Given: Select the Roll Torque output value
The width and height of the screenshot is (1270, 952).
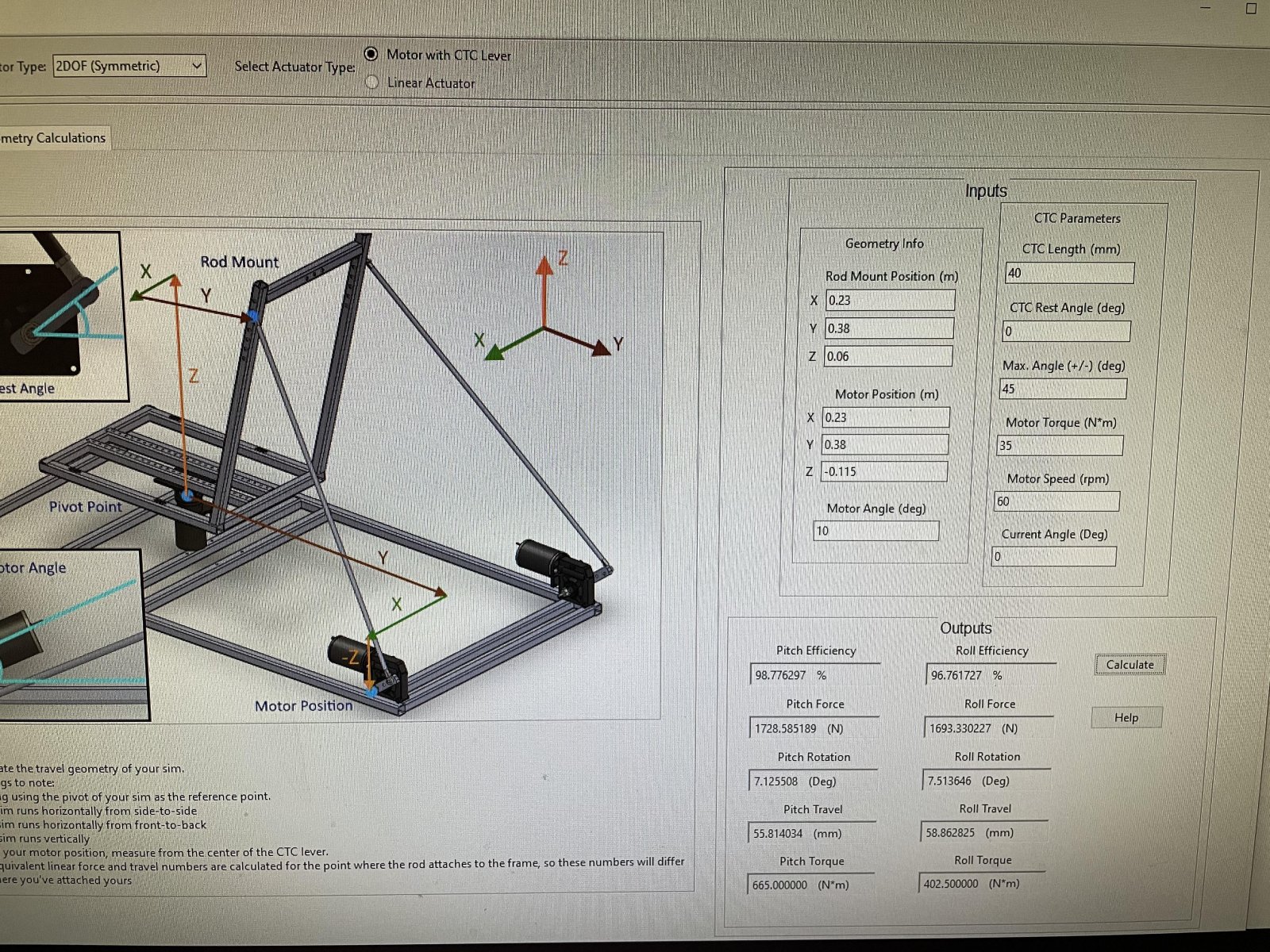Looking at the screenshot, I should click(982, 883).
